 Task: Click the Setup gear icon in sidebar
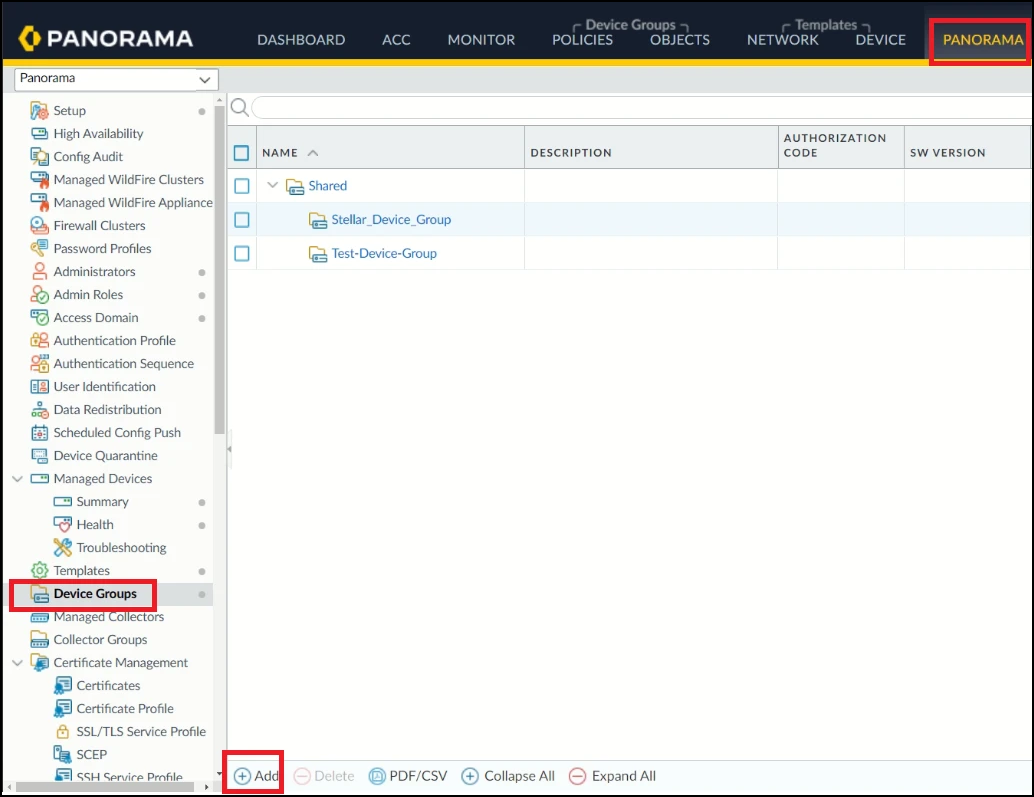click(x=39, y=111)
